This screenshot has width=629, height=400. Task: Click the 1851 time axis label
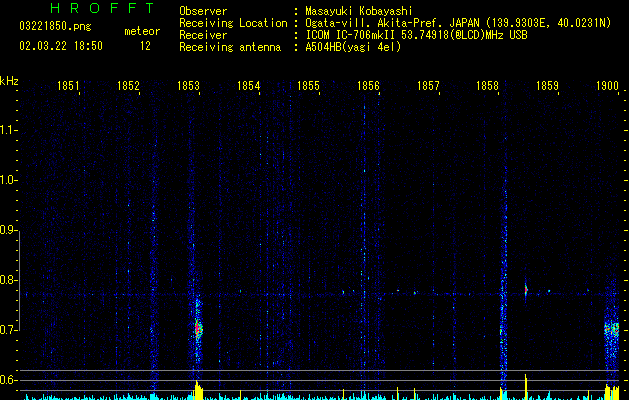tap(68, 86)
